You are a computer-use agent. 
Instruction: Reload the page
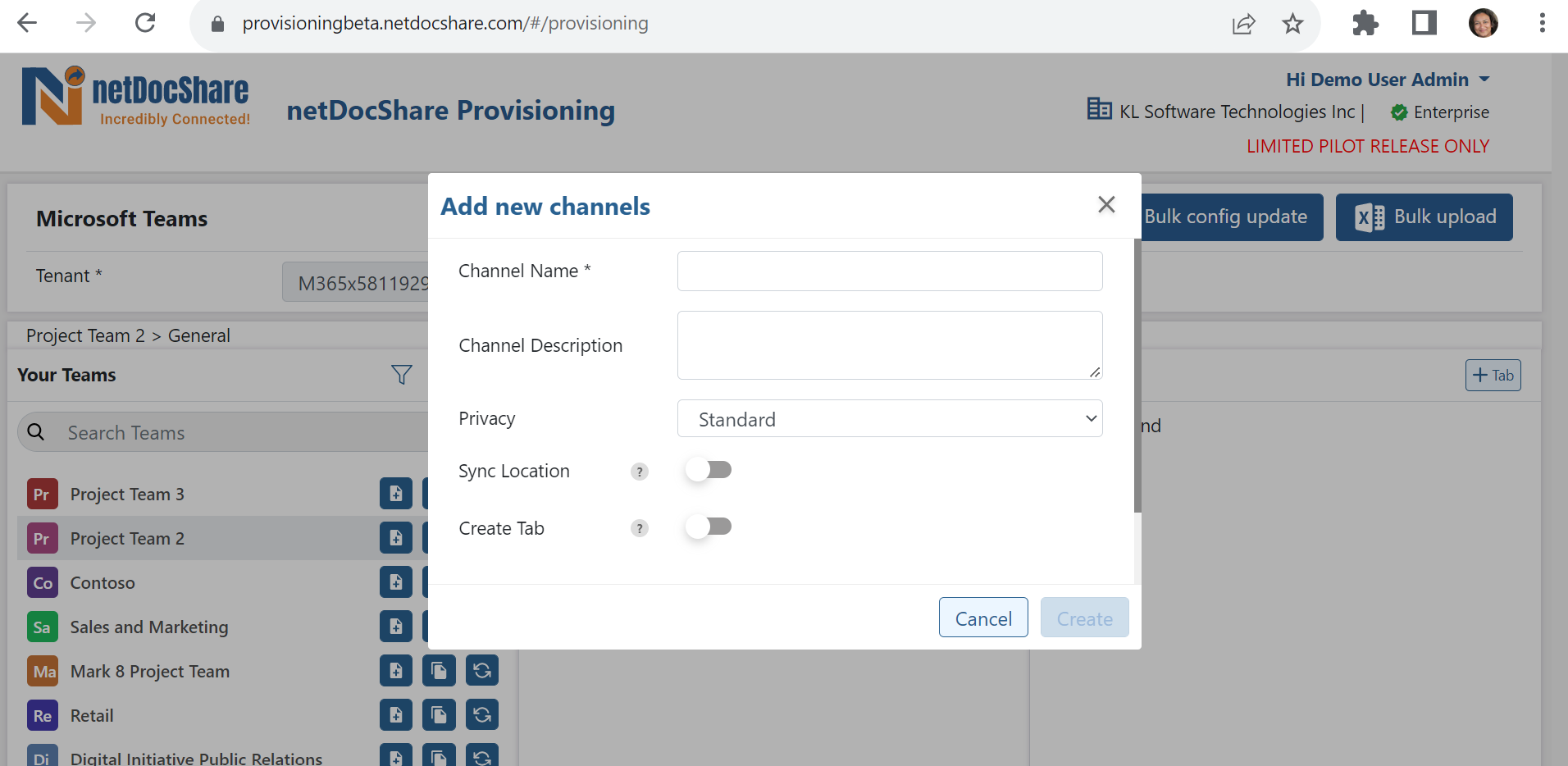pos(145,23)
